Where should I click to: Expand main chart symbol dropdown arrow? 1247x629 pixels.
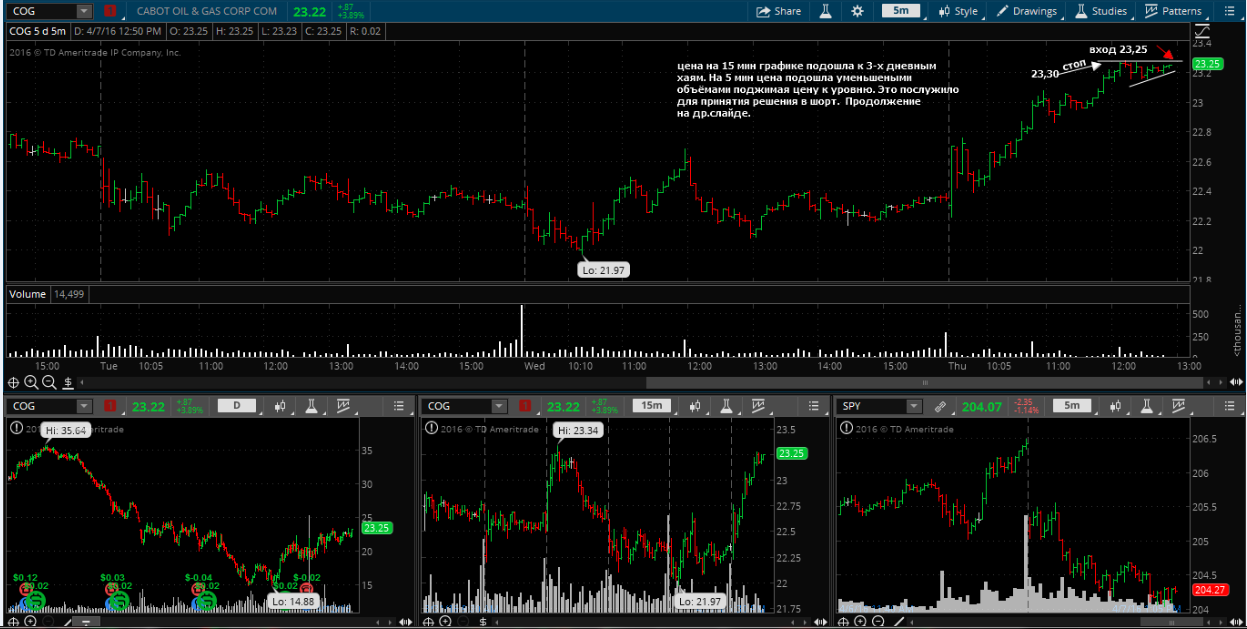pos(84,11)
